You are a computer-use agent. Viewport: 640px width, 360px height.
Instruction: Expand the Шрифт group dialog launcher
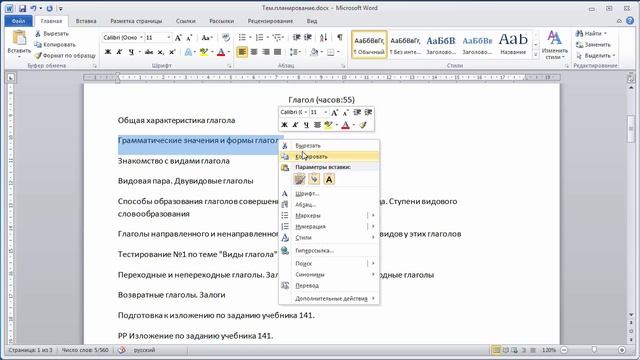229,66
